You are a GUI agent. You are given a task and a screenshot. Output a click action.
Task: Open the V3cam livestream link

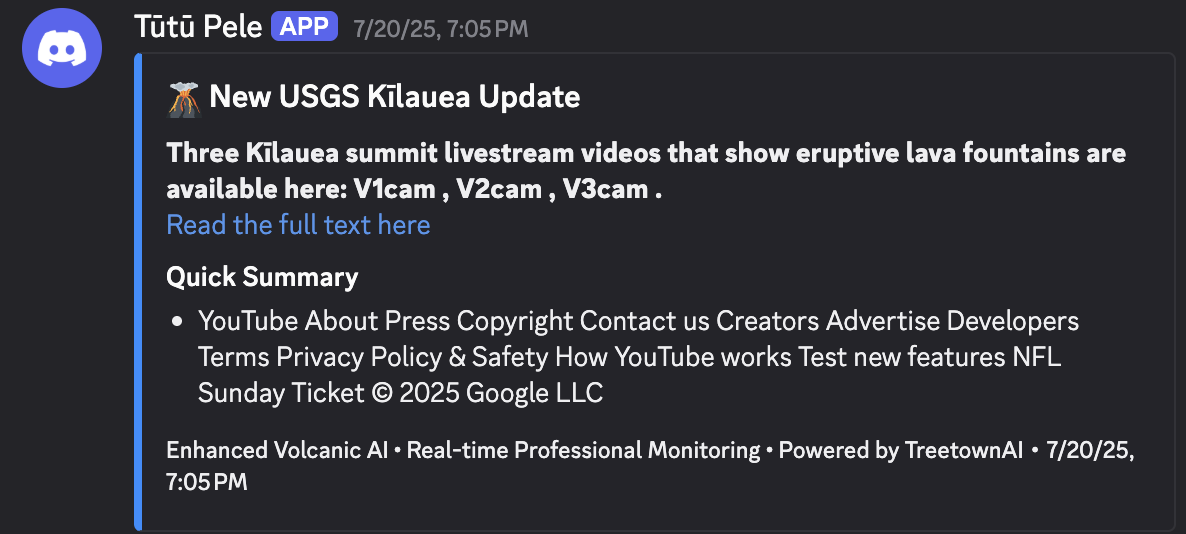click(x=605, y=188)
